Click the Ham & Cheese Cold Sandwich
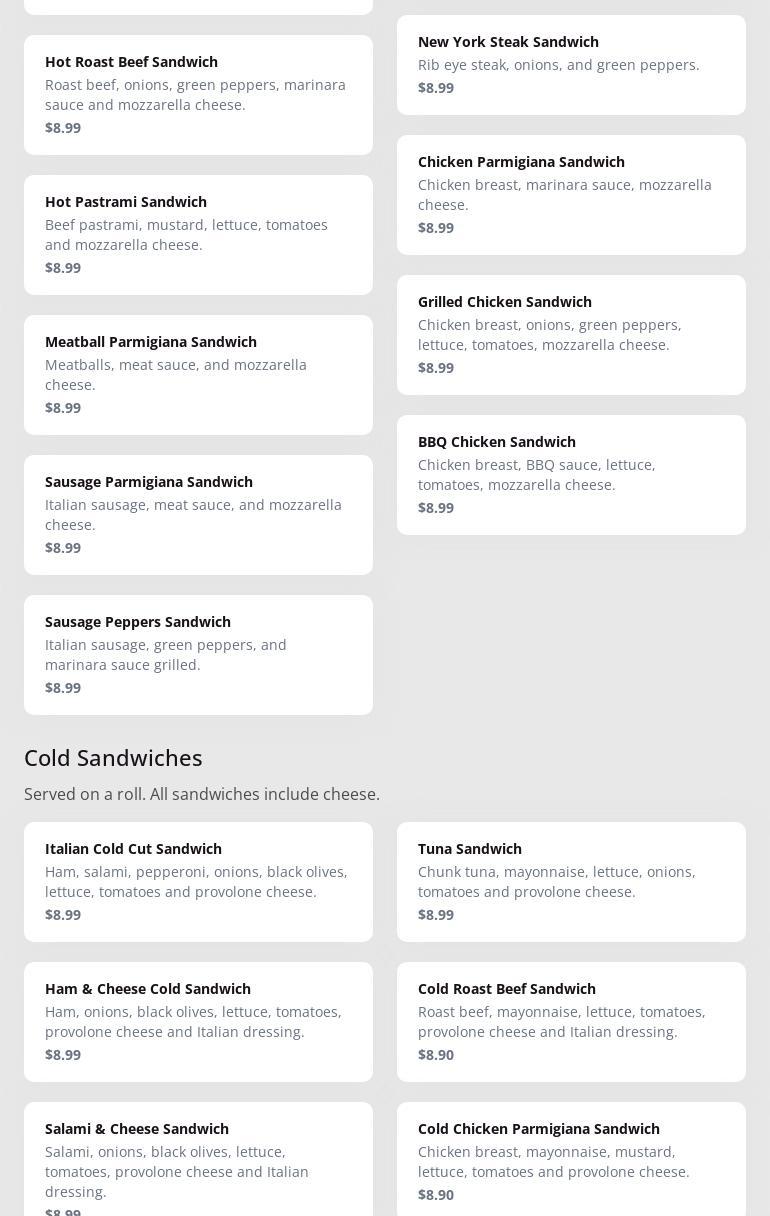This screenshot has height=1216, width=770. coord(198,1022)
